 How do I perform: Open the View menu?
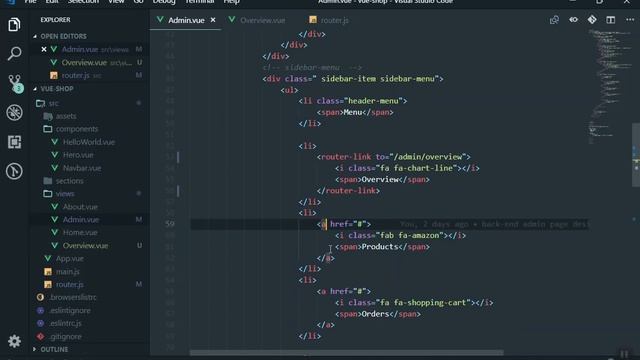coord(116,2)
